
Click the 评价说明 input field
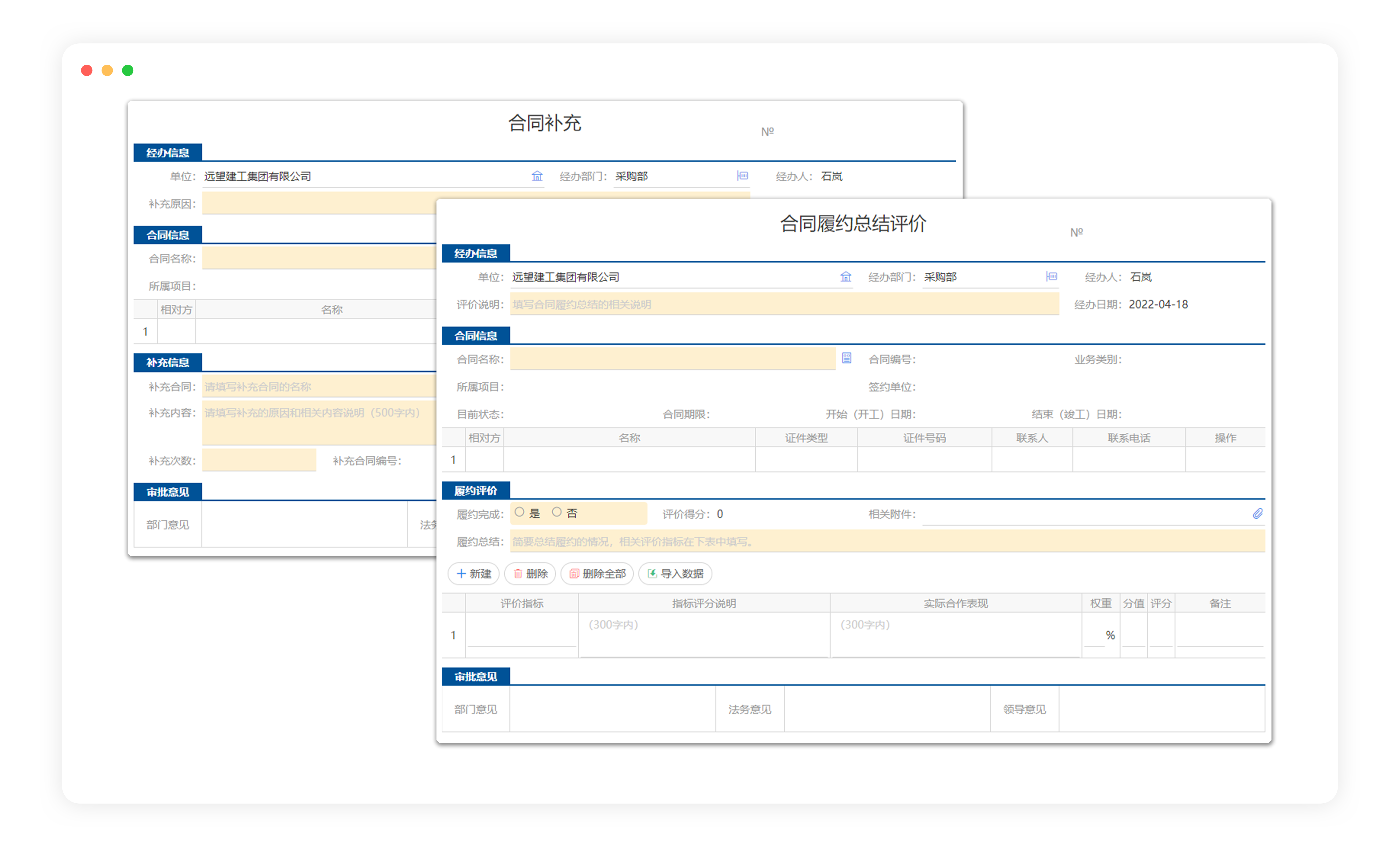tap(785, 304)
